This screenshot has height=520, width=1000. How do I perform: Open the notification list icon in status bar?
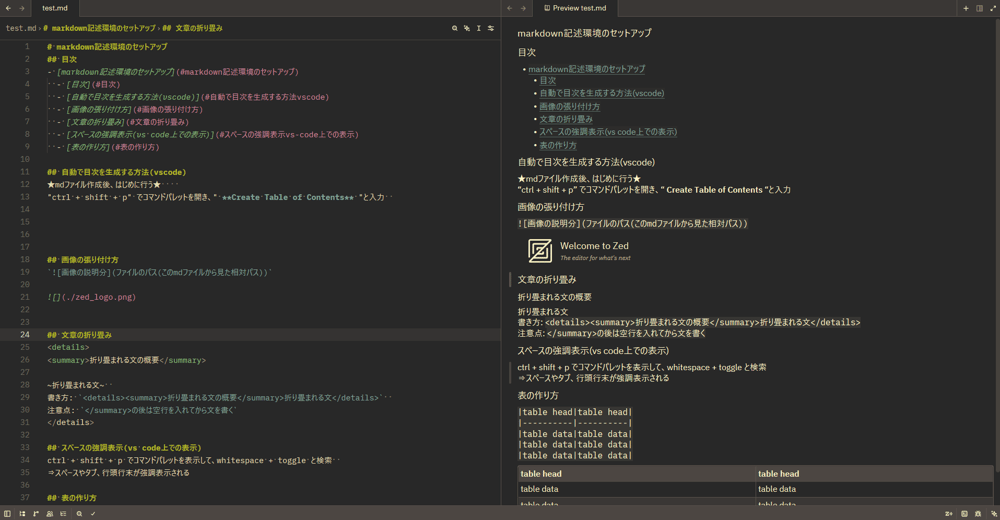(x=63, y=513)
